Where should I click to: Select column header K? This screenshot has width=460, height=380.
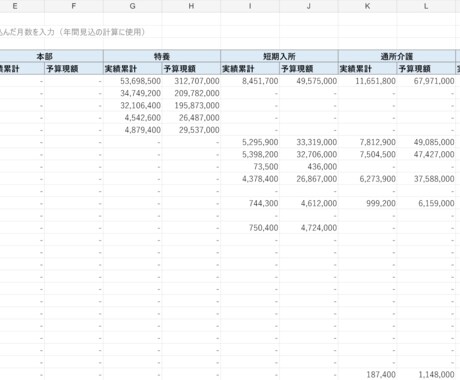(367, 6)
